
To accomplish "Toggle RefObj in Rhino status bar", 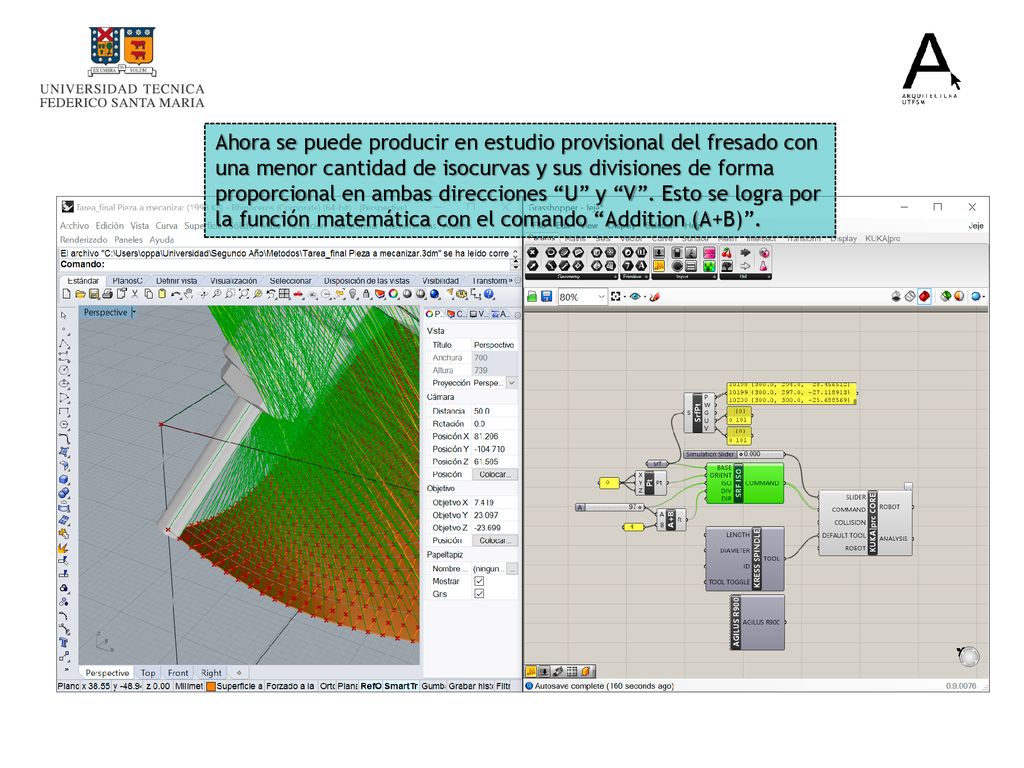I will pos(370,686).
